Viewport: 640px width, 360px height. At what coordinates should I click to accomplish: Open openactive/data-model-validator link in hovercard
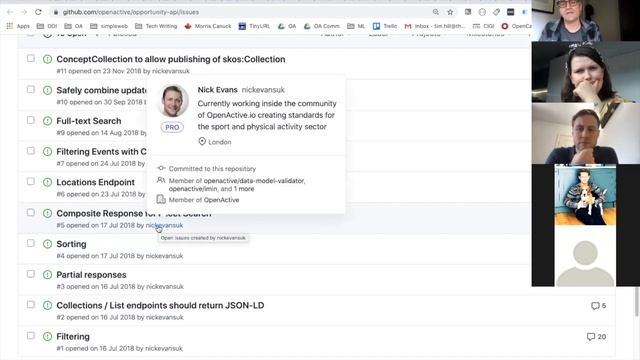pos(254,181)
